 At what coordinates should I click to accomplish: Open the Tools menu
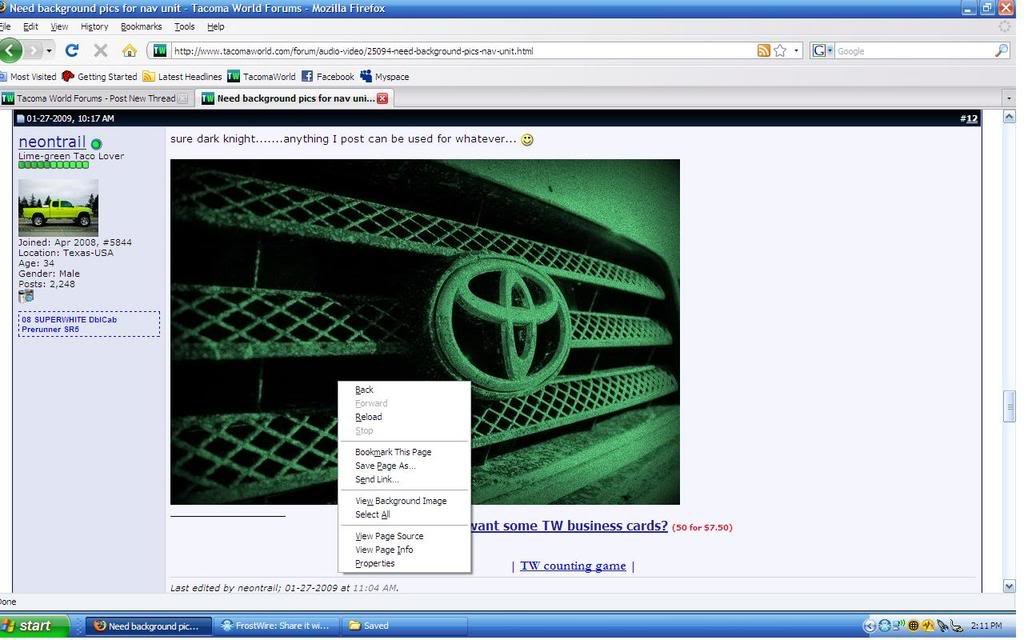[x=184, y=27]
